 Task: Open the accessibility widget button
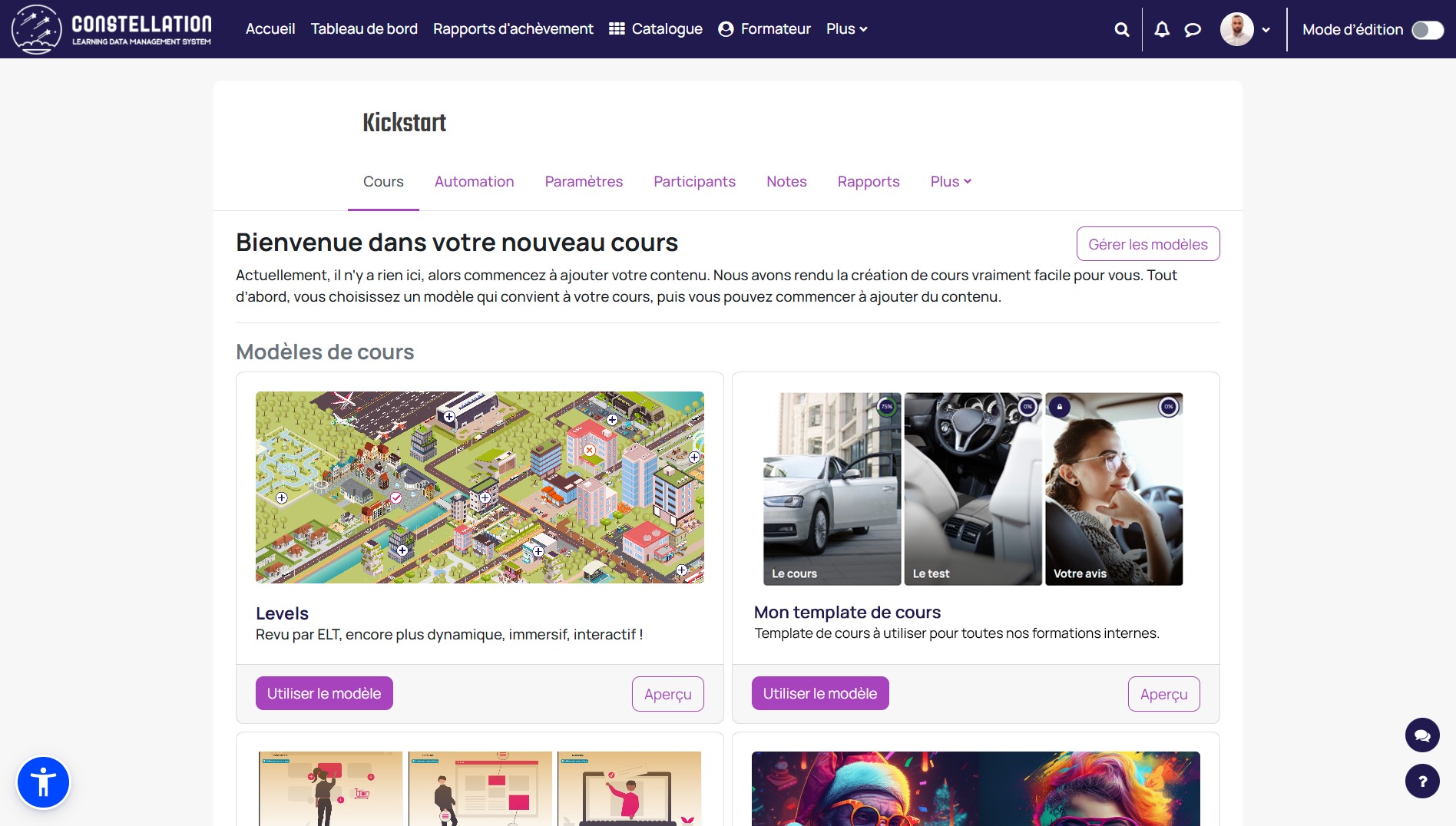pos(44,782)
